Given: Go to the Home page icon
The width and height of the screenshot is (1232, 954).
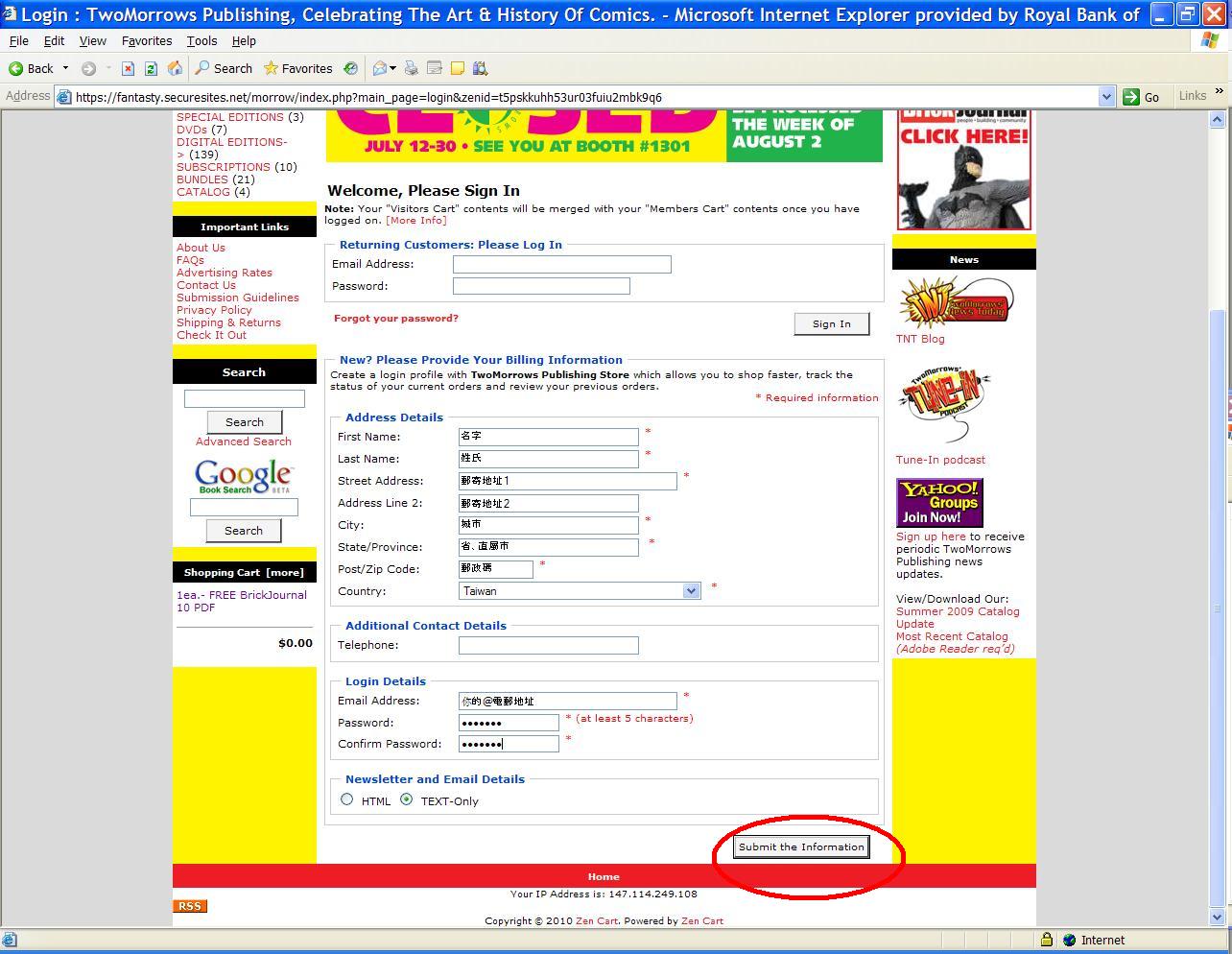Looking at the screenshot, I should pyautogui.click(x=175, y=68).
